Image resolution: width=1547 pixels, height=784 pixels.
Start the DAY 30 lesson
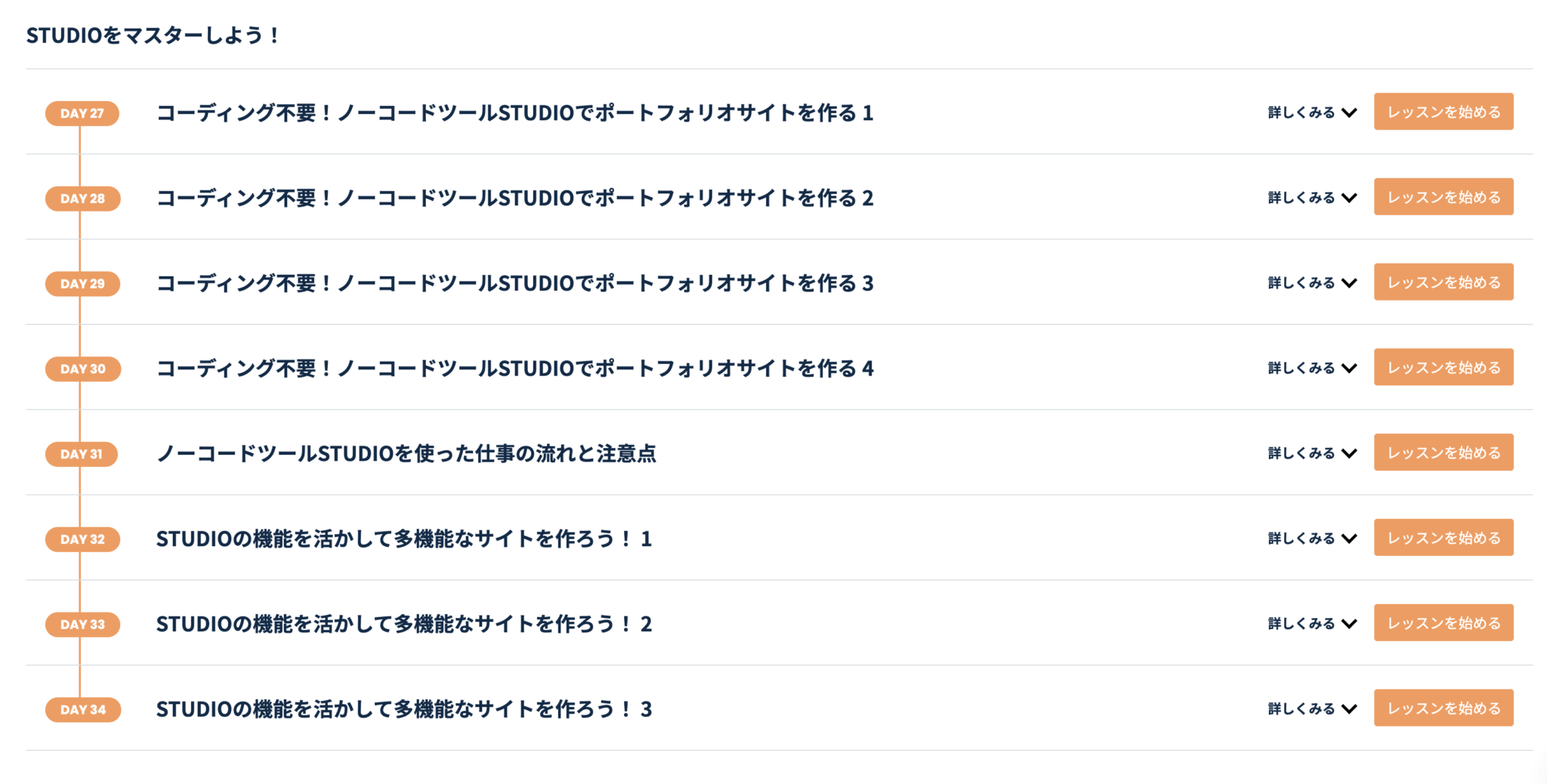pos(1443,367)
